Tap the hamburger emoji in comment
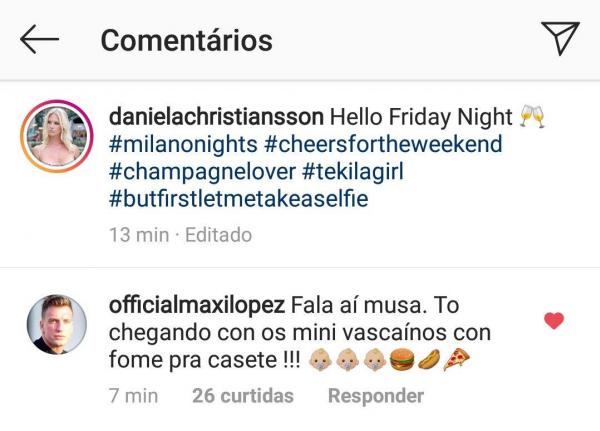Screen dimensions: 600x431 [x=402, y=360]
